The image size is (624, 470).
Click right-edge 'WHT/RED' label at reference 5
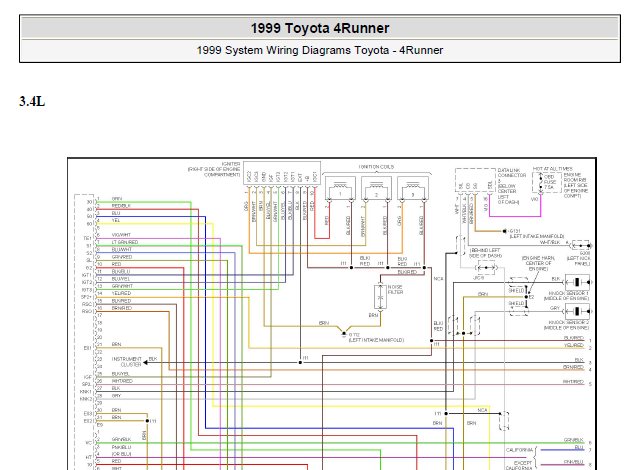point(573,382)
